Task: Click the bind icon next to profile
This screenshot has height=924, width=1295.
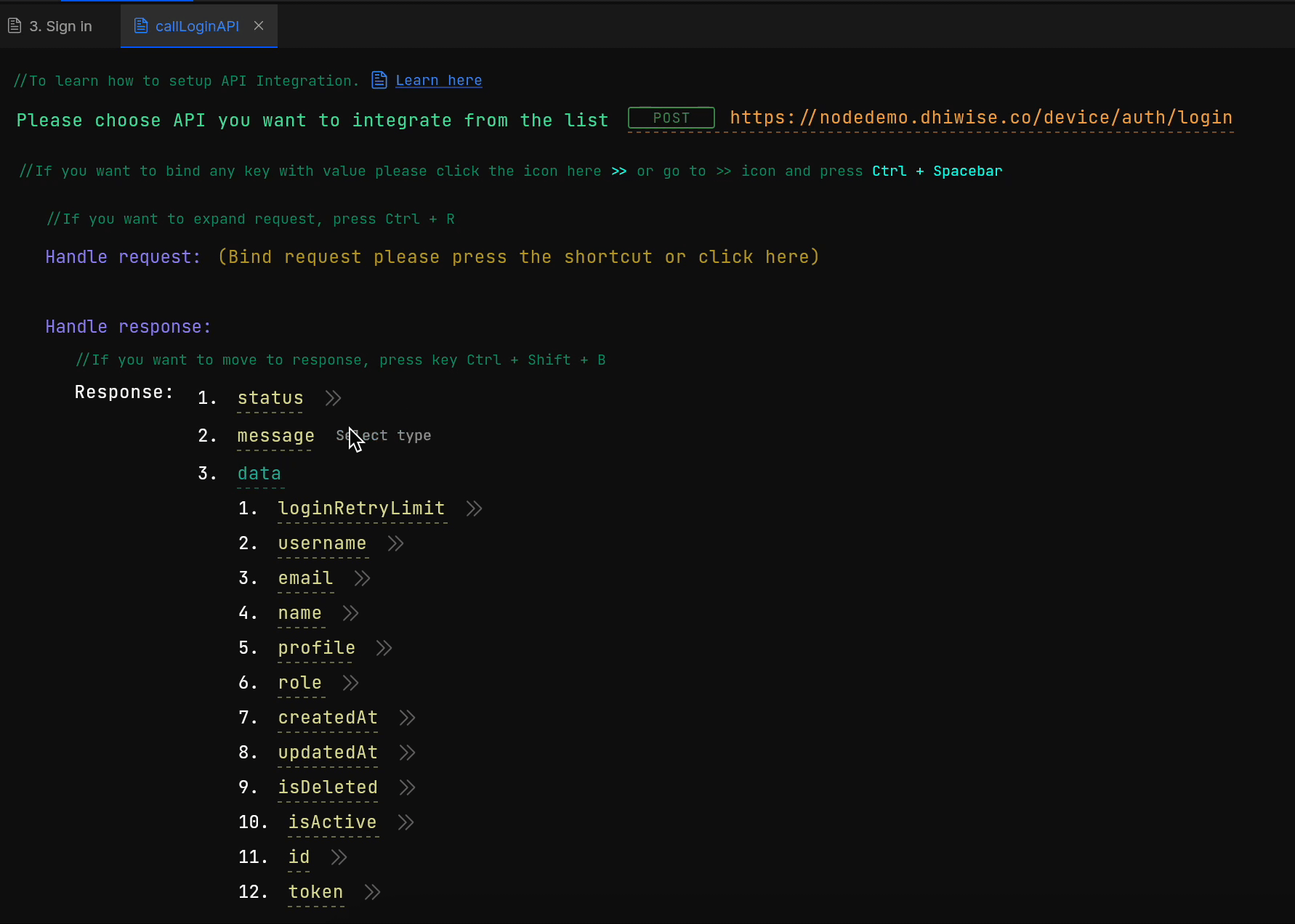Action: (x=382, y=647)
